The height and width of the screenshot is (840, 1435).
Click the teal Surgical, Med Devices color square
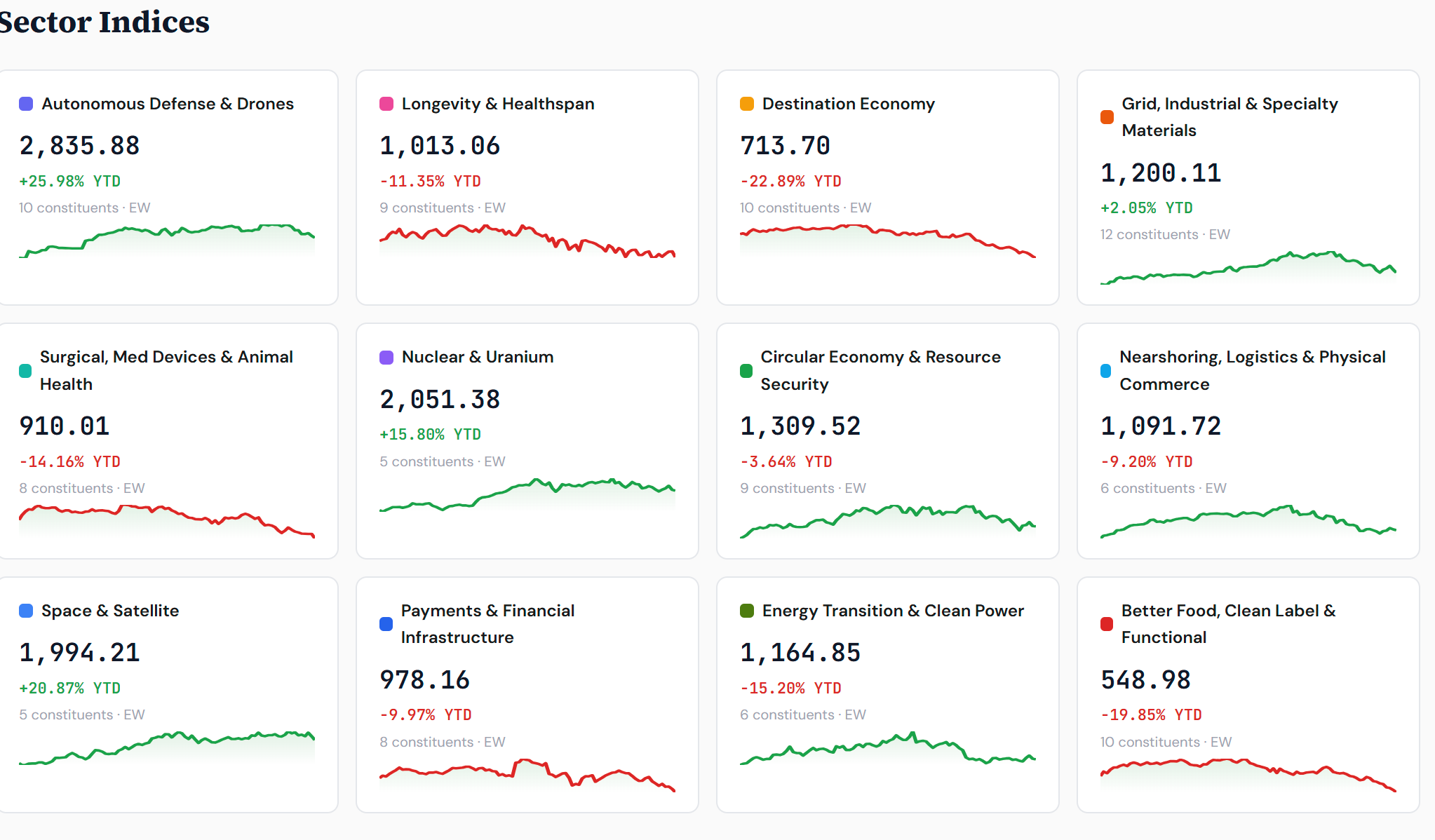[25, 371]
